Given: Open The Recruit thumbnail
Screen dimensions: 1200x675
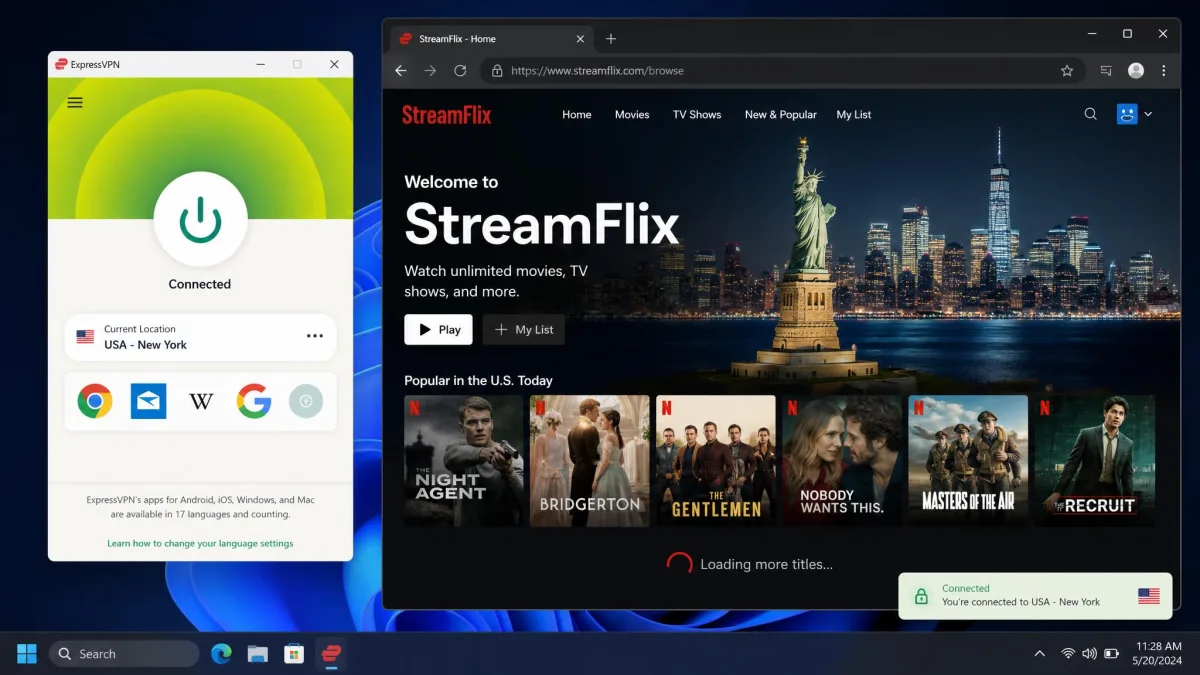Looking at the screenshot, I should click(x=1094, y=461).
